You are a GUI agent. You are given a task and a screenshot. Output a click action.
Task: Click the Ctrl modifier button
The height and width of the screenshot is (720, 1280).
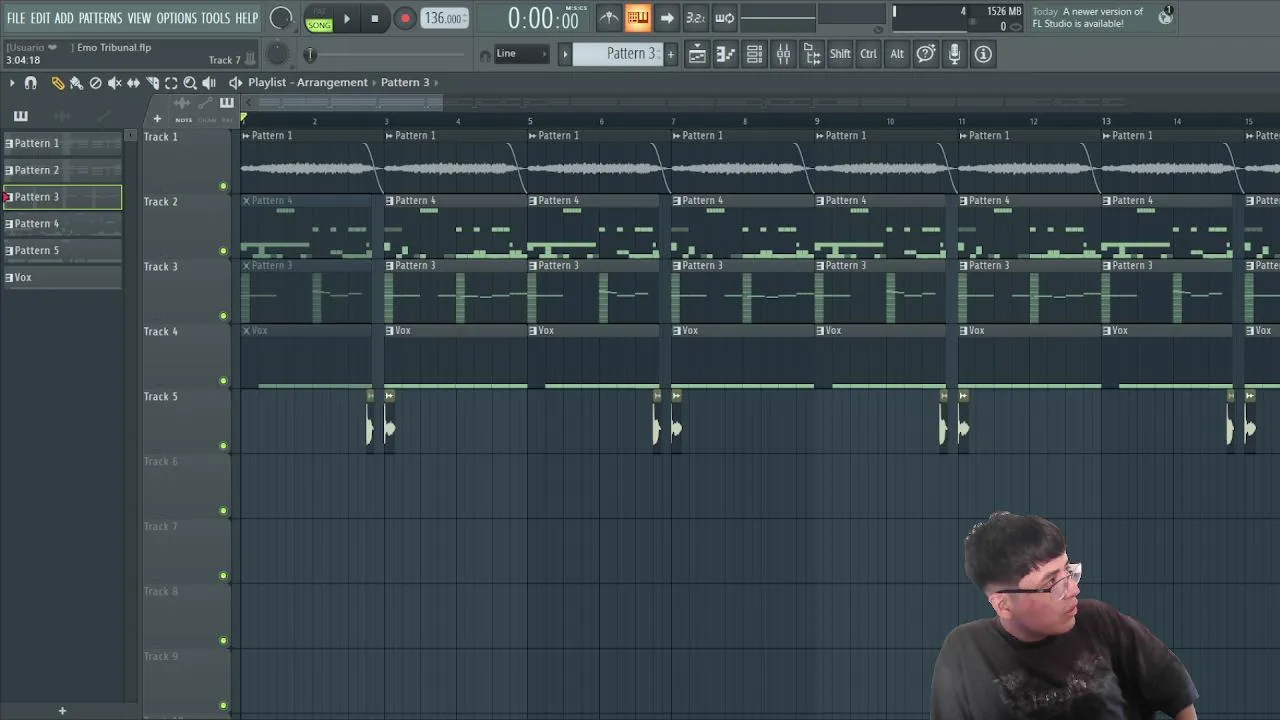(x=869, y=54)
